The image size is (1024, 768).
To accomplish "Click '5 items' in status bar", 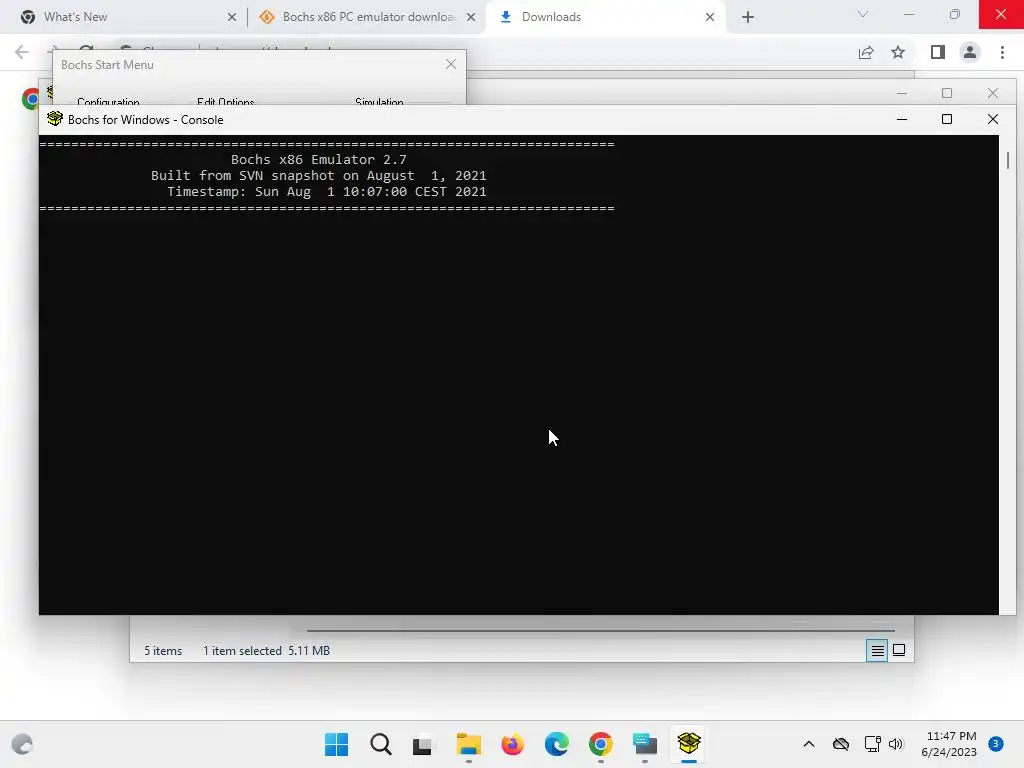I will coord(163,651).
